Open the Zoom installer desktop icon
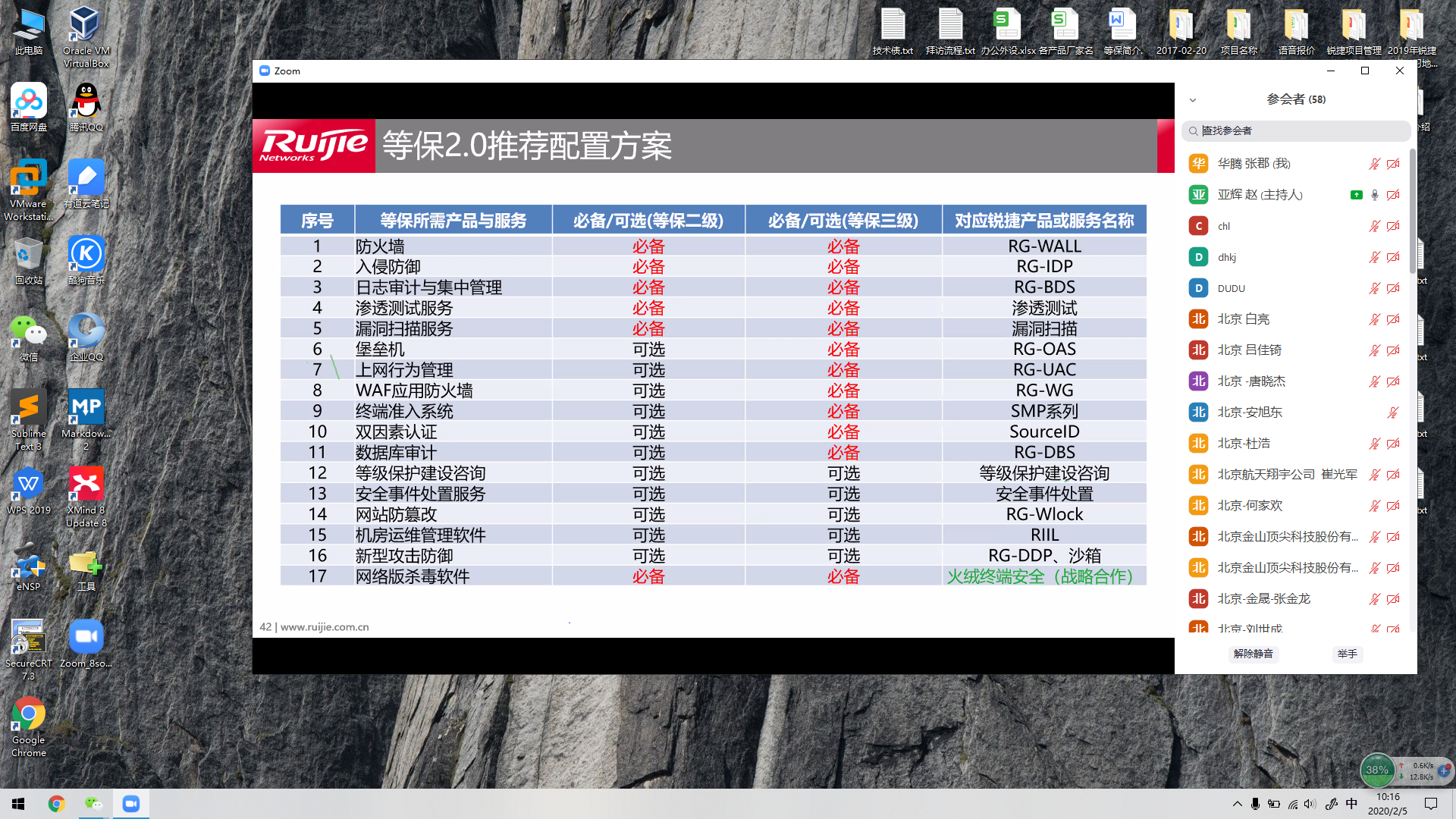The height and width of the screenshot is (819, 1456). [x=86, y=643]
